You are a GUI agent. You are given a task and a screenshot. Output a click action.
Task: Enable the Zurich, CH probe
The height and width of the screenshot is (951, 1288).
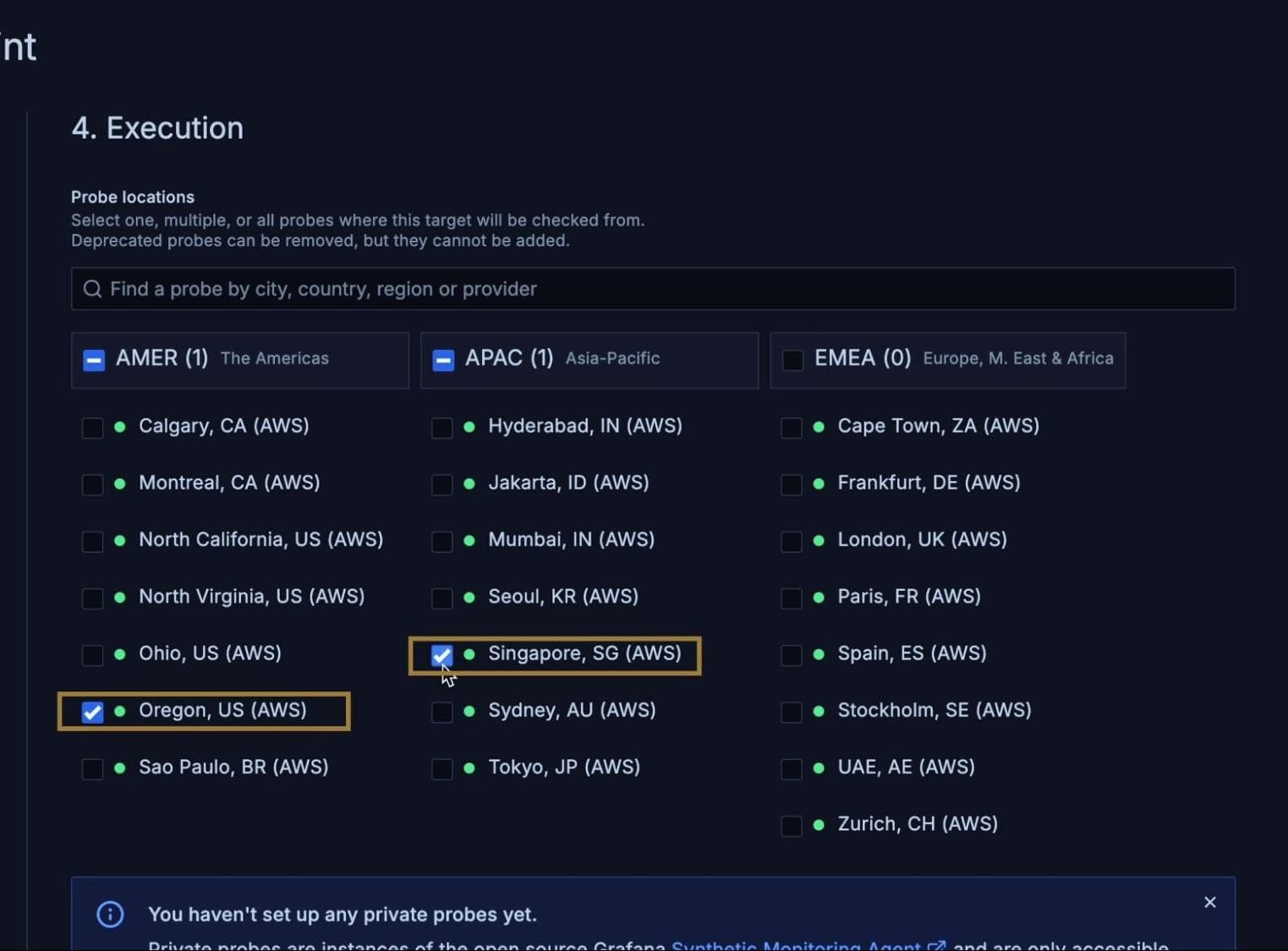(792, 825)
